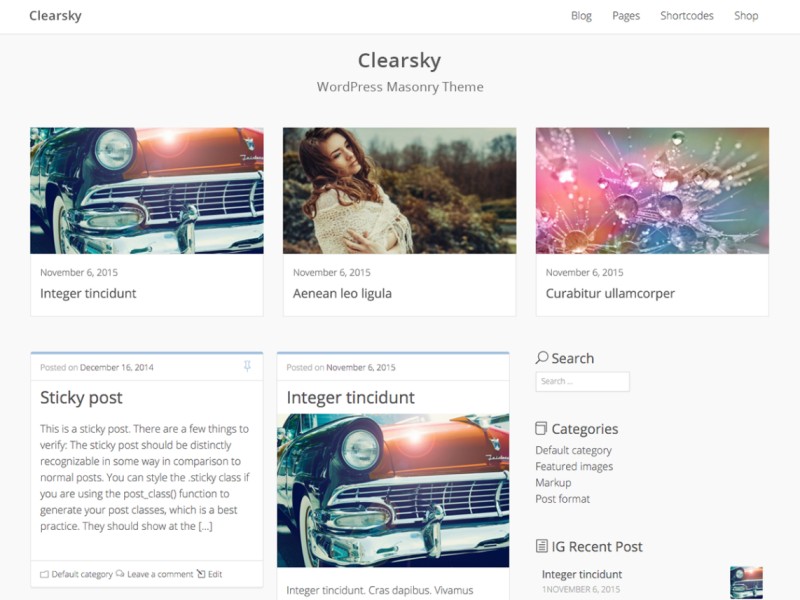Click the Clearsky logo in the header
Image resolution: width=800 pixels, height=600 pixels.
[55, 16]
